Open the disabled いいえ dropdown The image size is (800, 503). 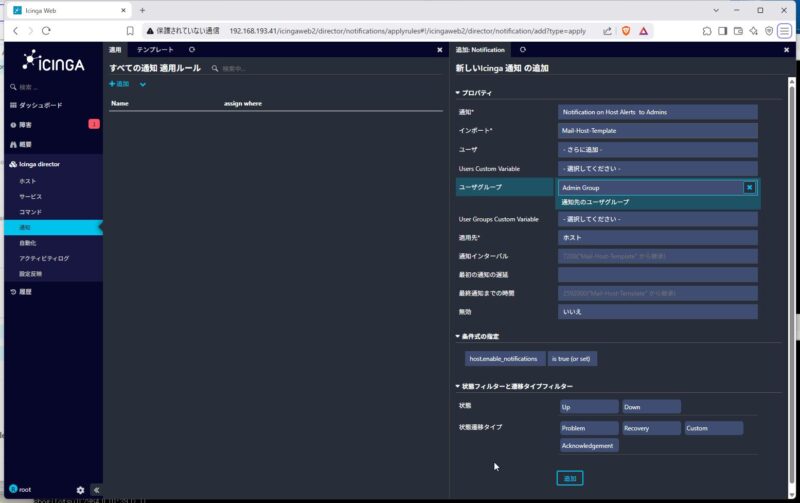point(658,312)
